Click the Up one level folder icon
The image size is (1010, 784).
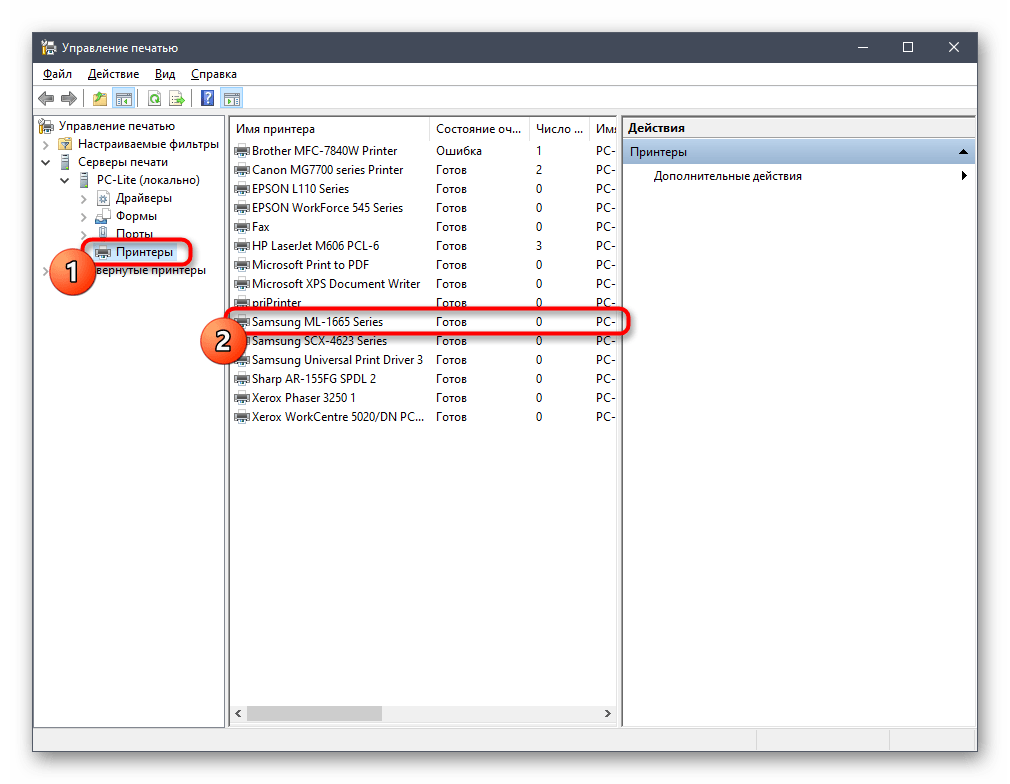tap(99, 98)
